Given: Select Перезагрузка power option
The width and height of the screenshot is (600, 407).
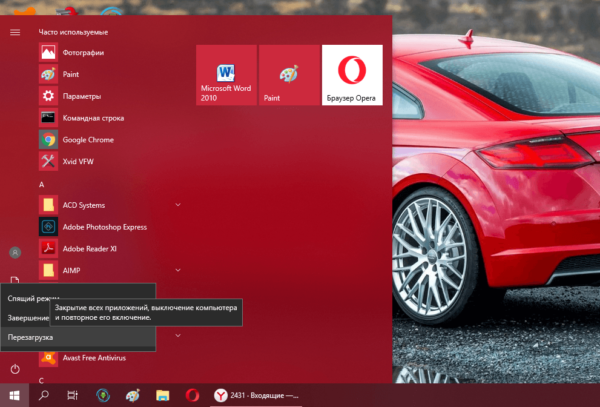Looking at the screenshot, I should (78, 337).
